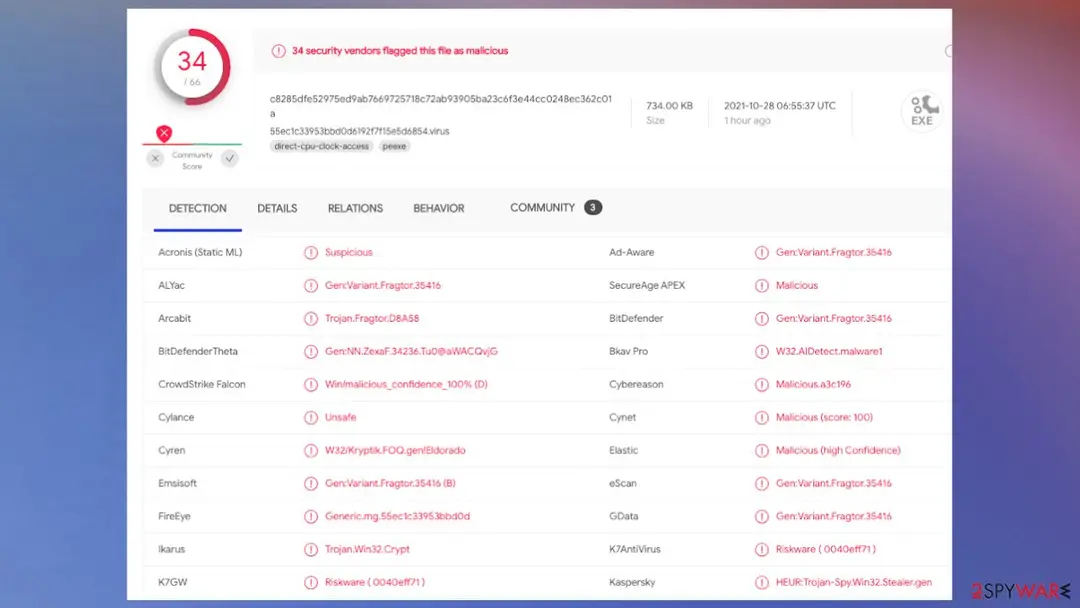The height and width of the screenshot is (608, 1080).
Task: Click the 734.00 KB size value
Action: pos(669,105)
